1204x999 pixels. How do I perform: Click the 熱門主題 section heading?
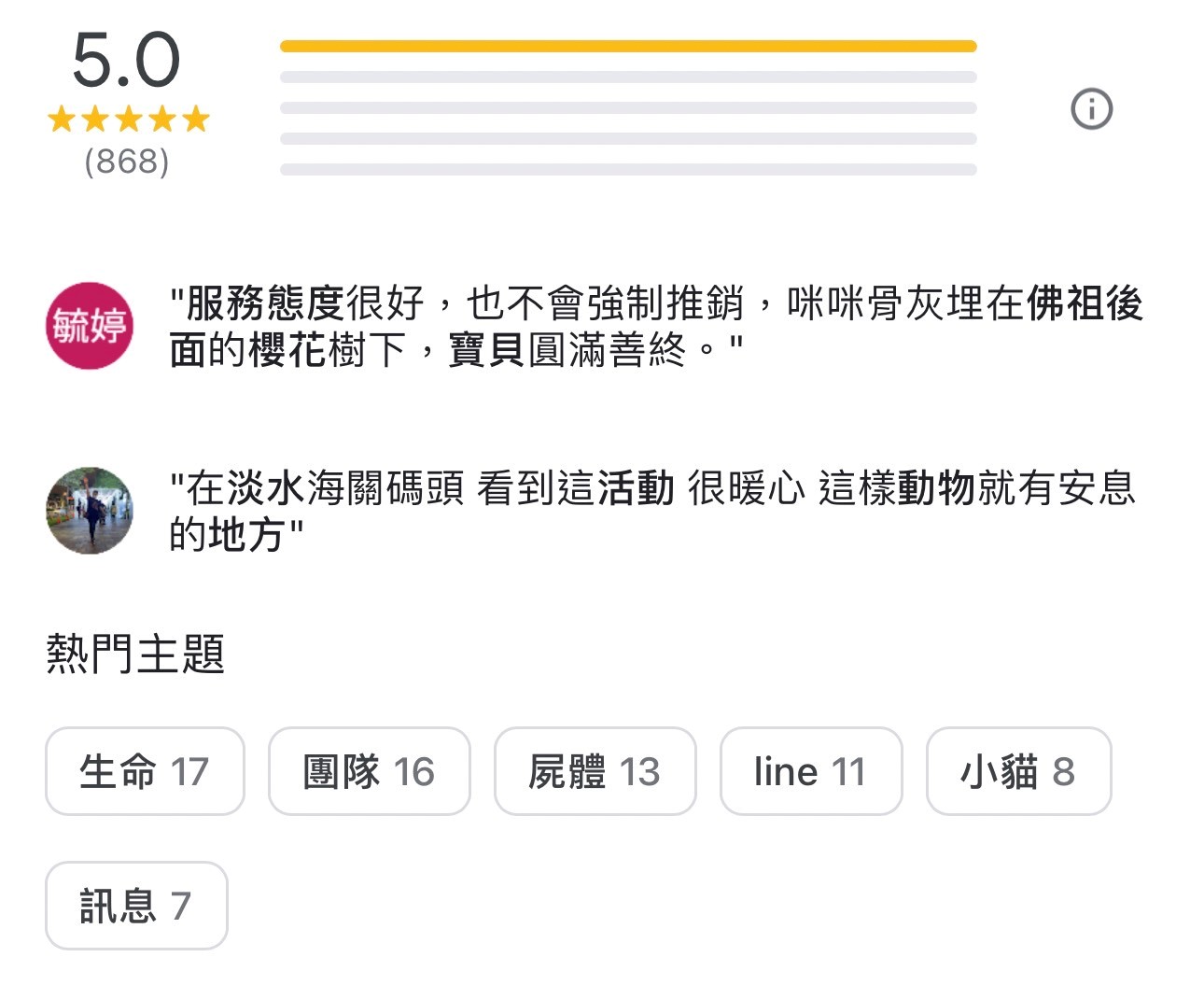[x=135, y=654]
